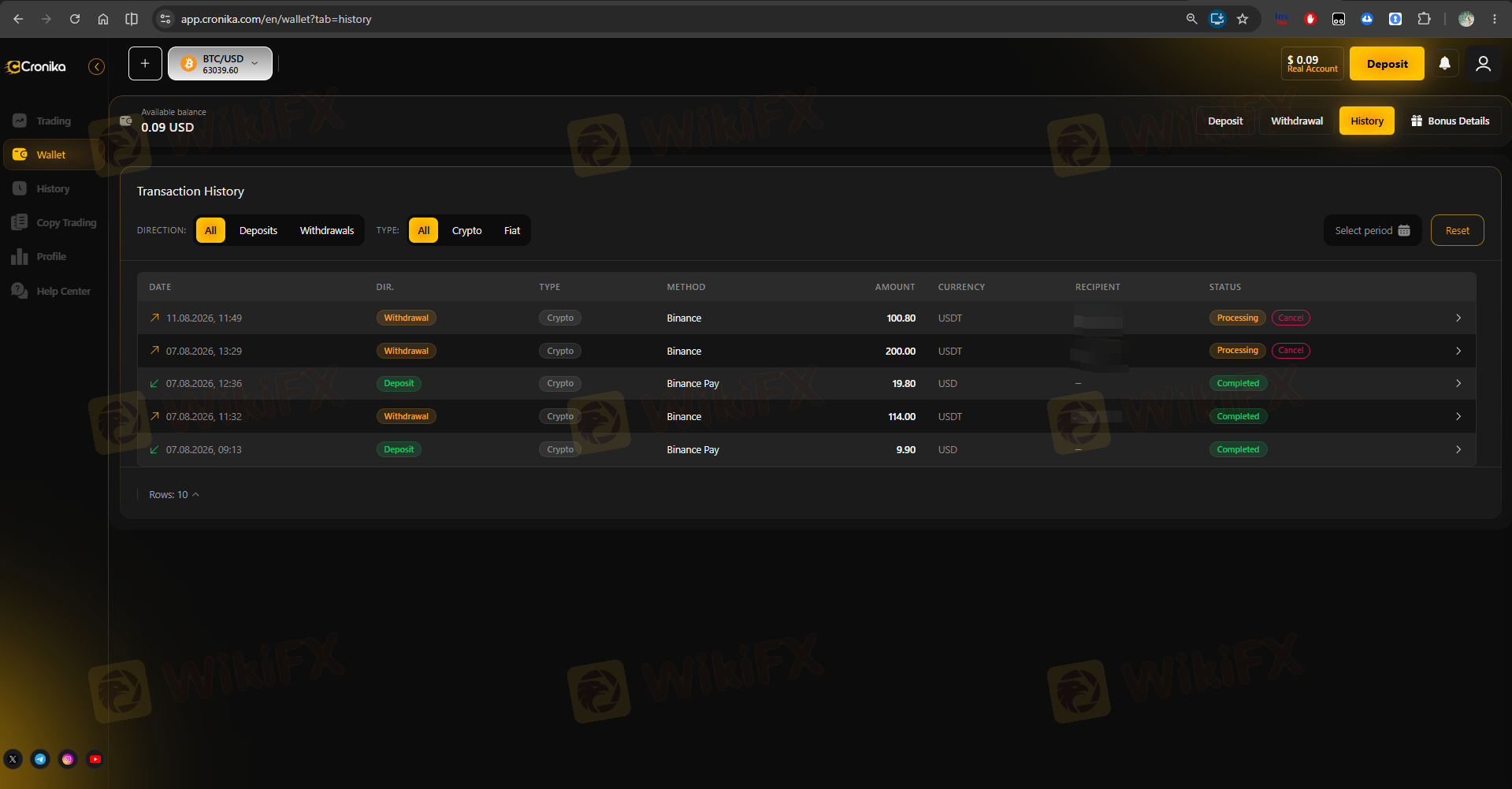The height and width of the screenshot is (789, 1512).
Task: Set direction filter to All
Action: coord(210,230)
